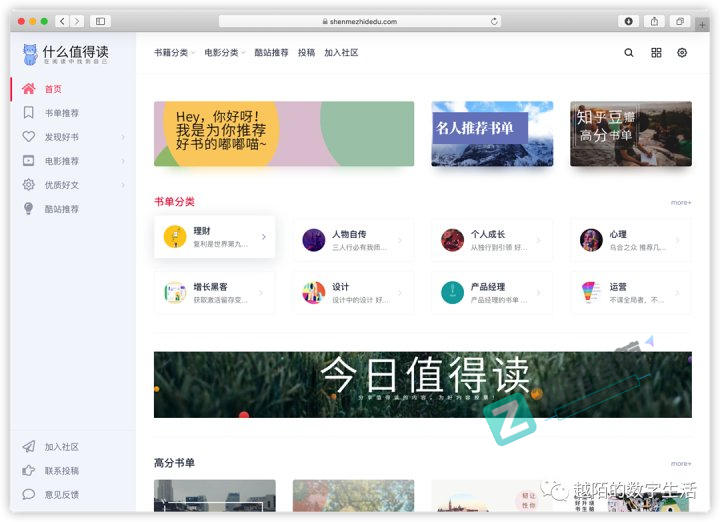This screenshot has height=522, width=720.
Task: Click the arrow on the 增长黑客 card
Action: pos(261,293)
